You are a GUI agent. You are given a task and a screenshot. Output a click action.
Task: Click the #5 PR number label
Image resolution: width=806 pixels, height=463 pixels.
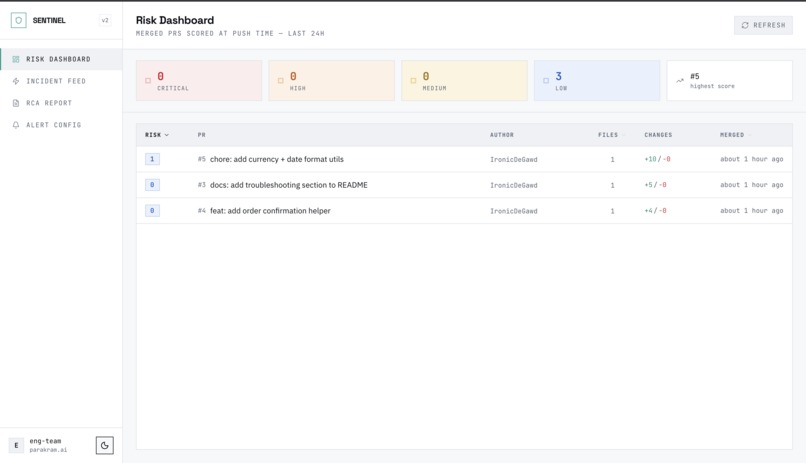click(x=202, y=159)
